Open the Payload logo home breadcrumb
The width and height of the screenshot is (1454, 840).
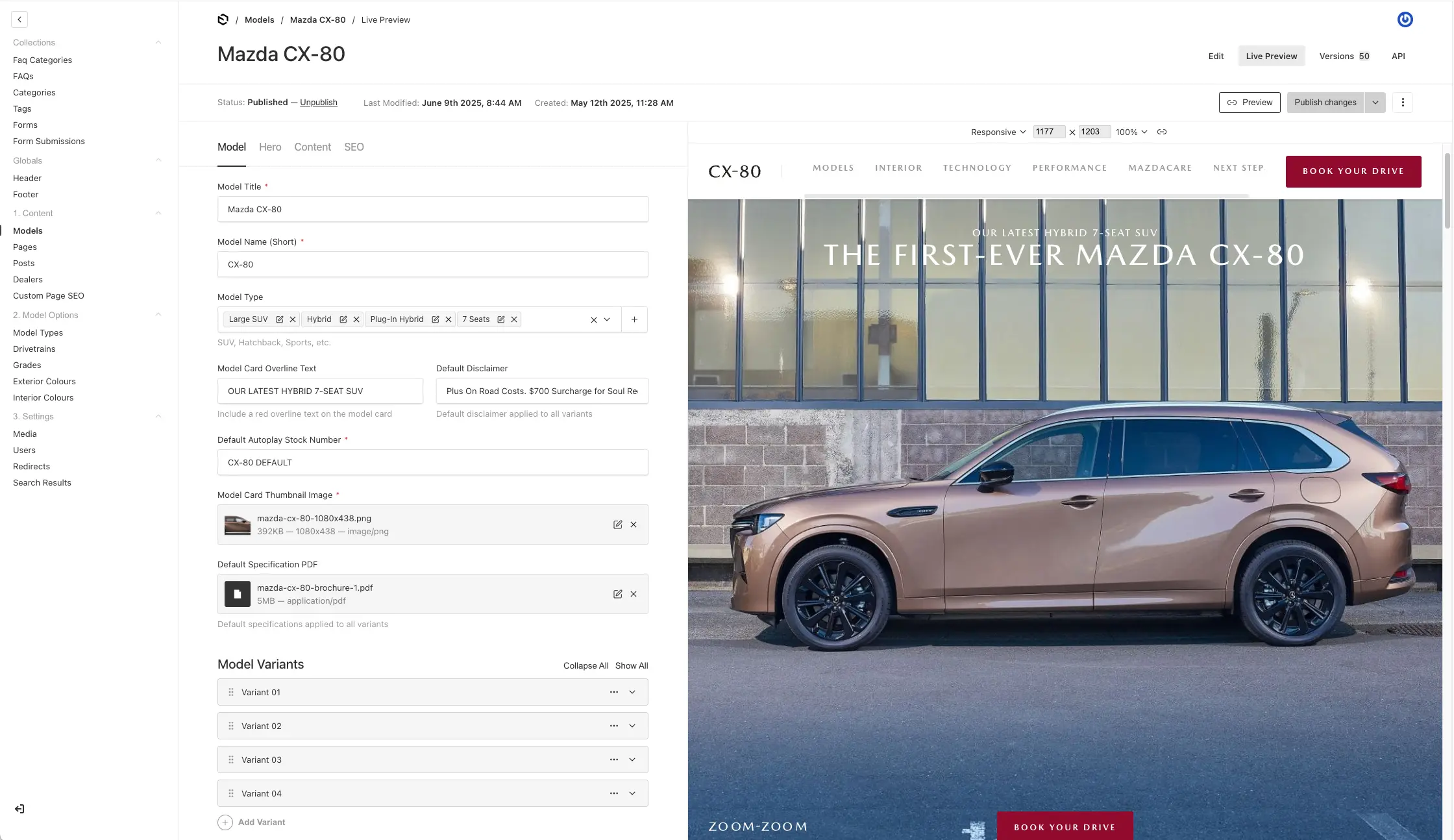tap(223, 19)
